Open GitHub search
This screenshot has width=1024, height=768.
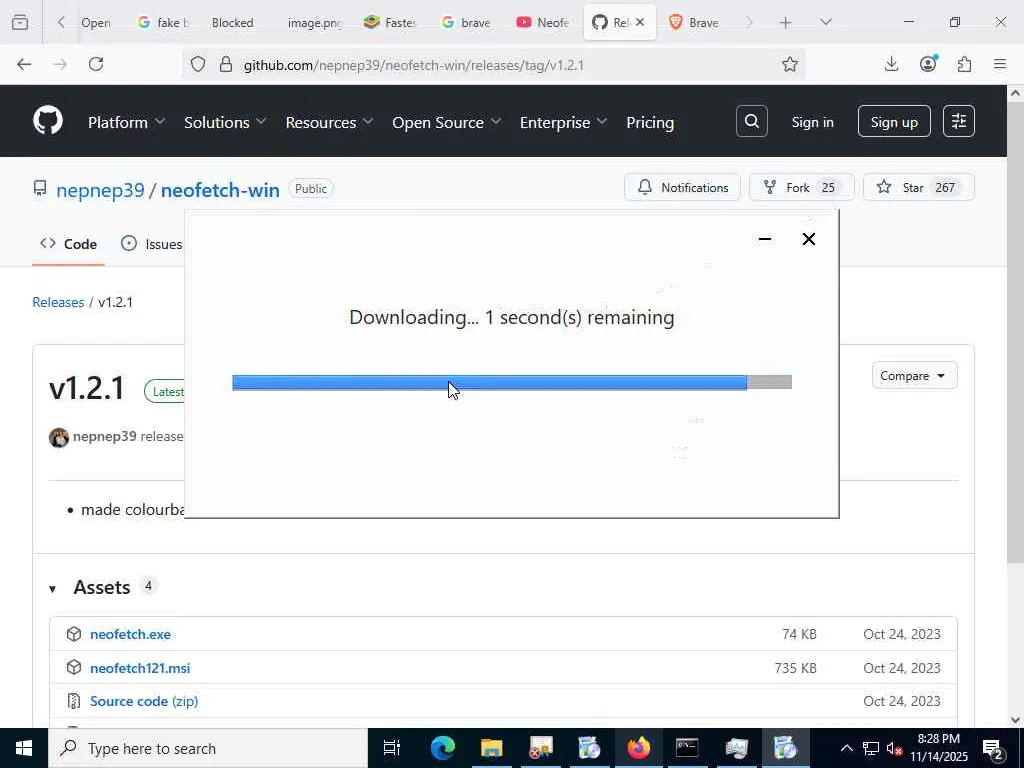click(752, 121)
